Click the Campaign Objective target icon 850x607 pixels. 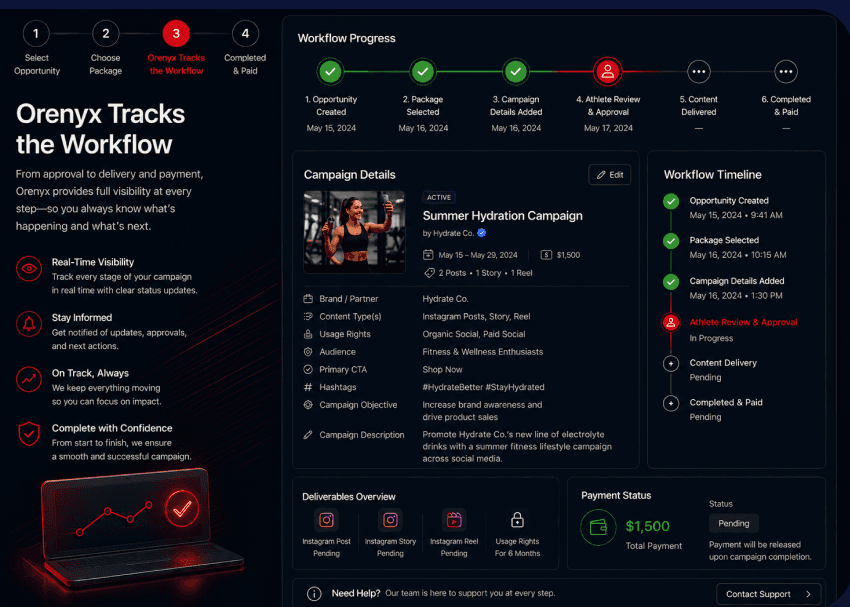click(x=308, y=405)
